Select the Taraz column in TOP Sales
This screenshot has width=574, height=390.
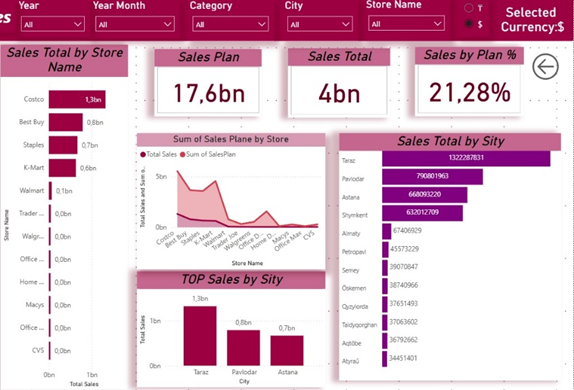[x=200, y=336]
